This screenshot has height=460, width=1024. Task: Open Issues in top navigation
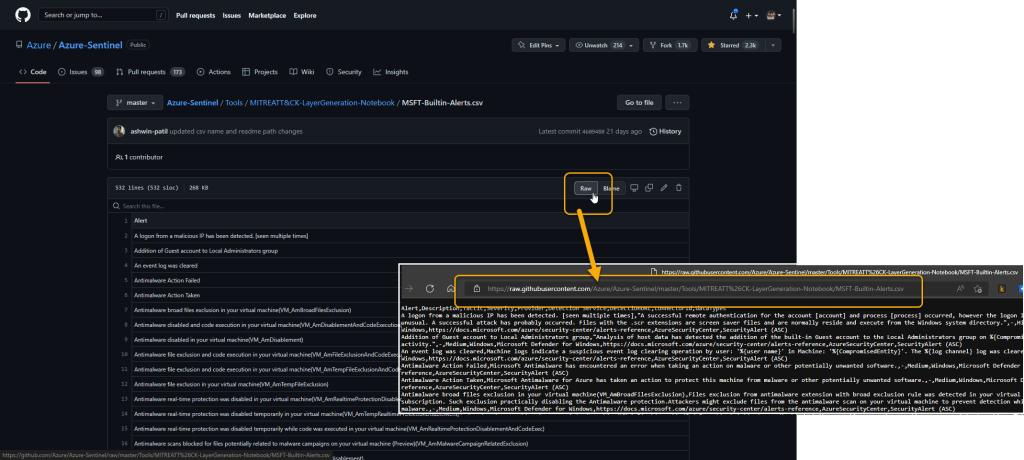[x=231, y=16]
